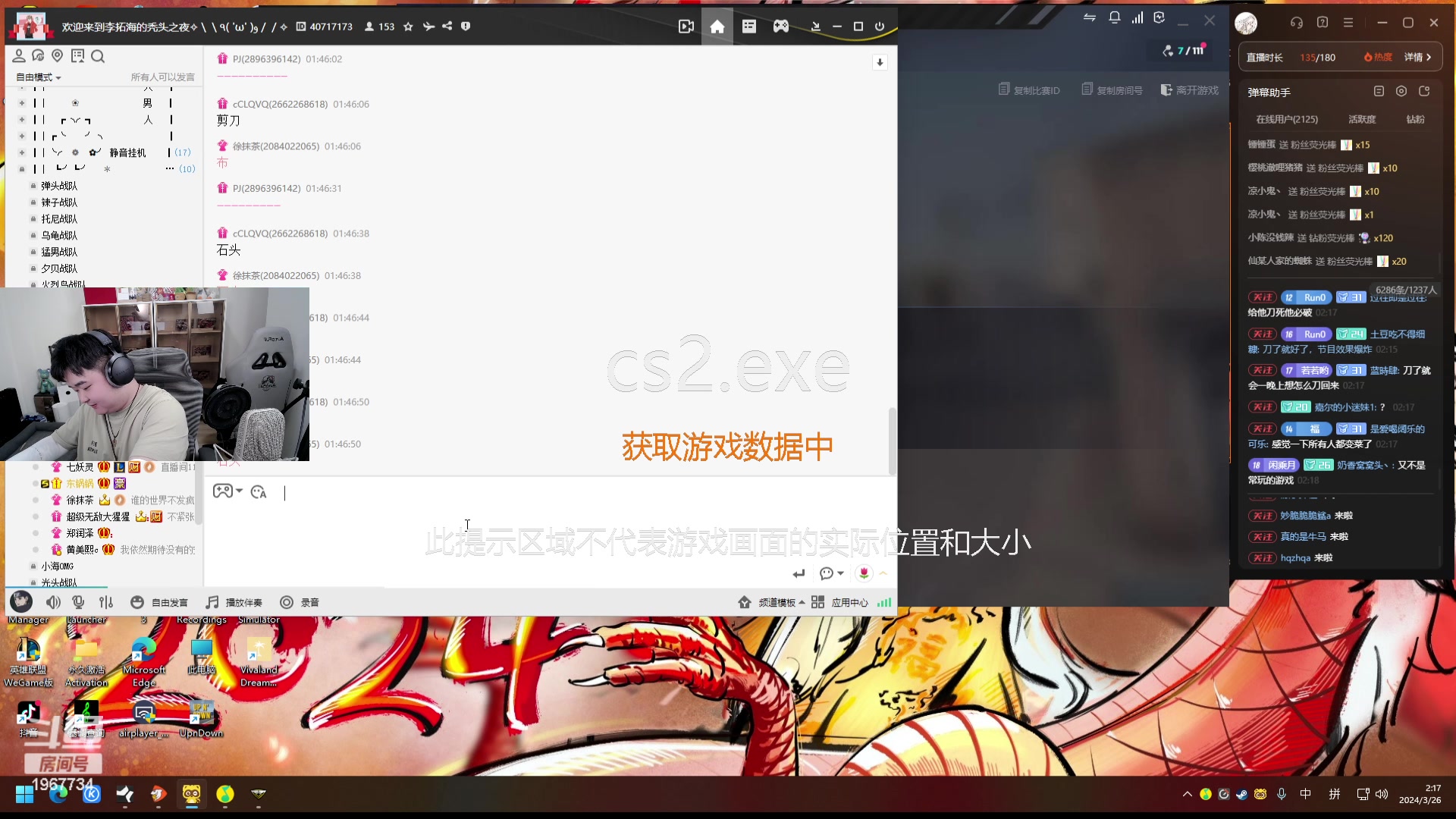Open Steam from the Windows taskbar
Viewport: 1456px width, 819px height.
[x=1241, y=794]
